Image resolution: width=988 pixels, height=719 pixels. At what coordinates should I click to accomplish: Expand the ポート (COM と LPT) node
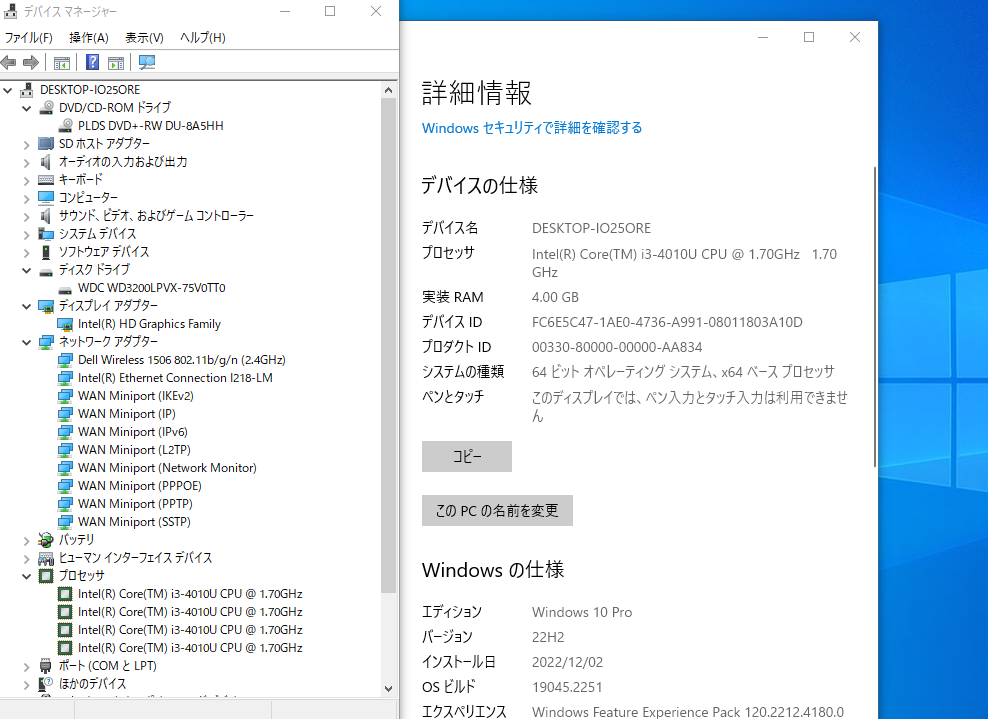(x=26, y=667)
